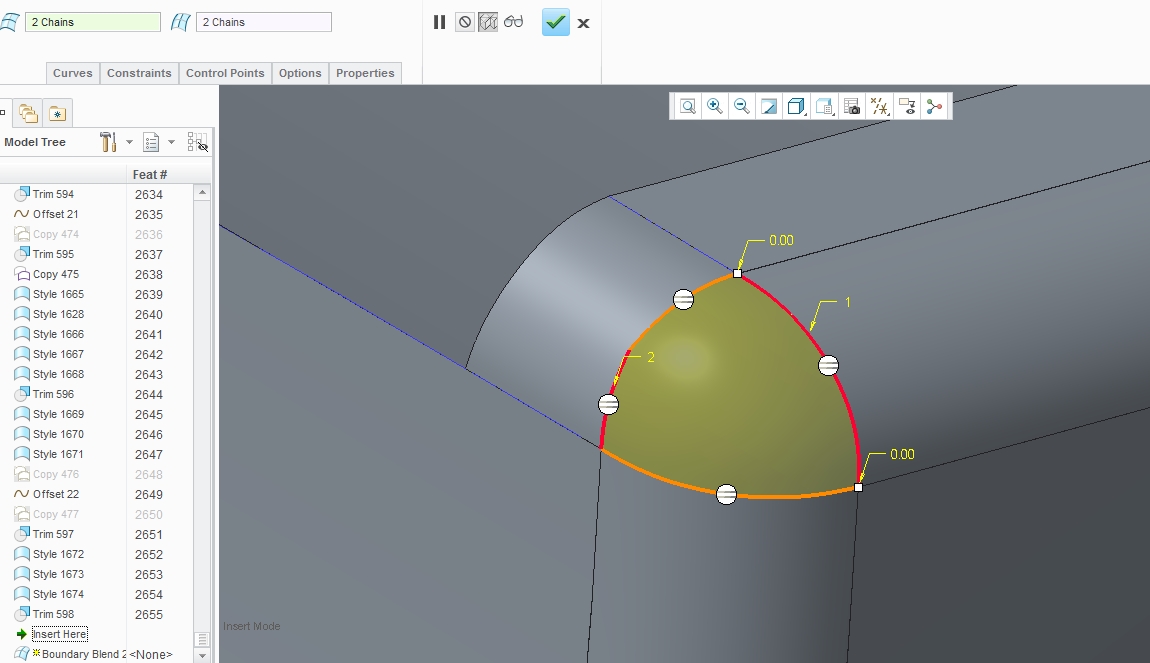1150x663 pixels.
Task: Select Copy 474 in the model tree
Action: pyautogui.click(x=56, y=234)
